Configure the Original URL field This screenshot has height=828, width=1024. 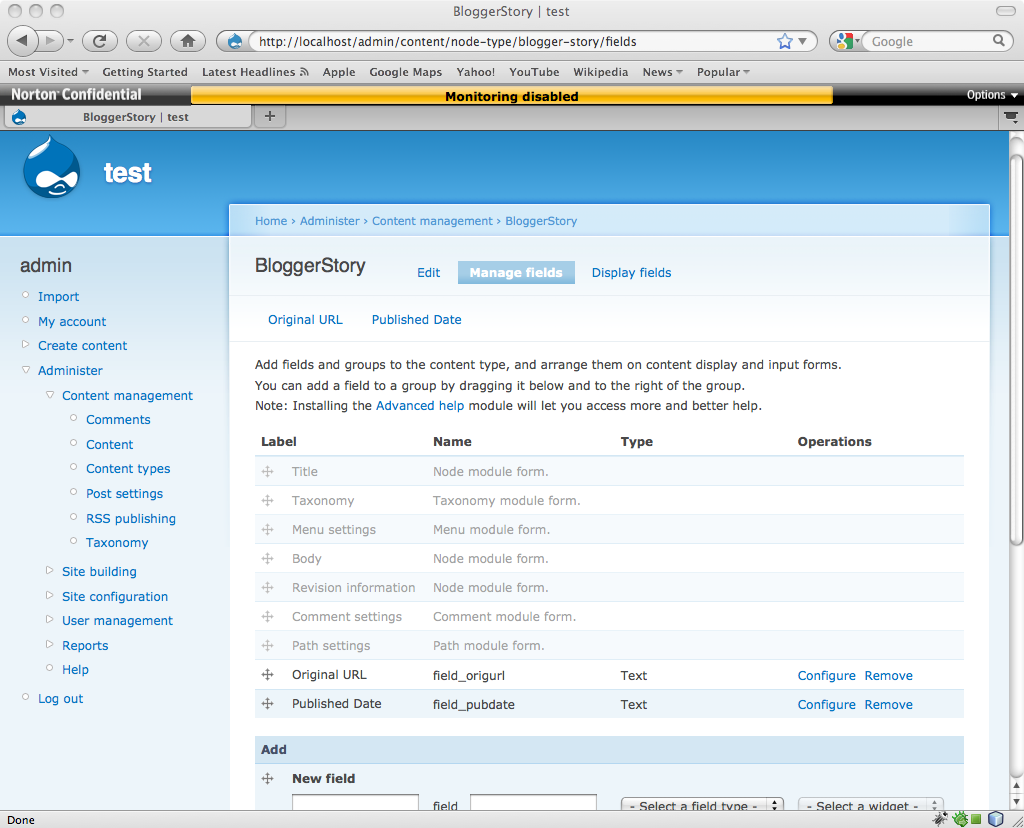(826, 676)
